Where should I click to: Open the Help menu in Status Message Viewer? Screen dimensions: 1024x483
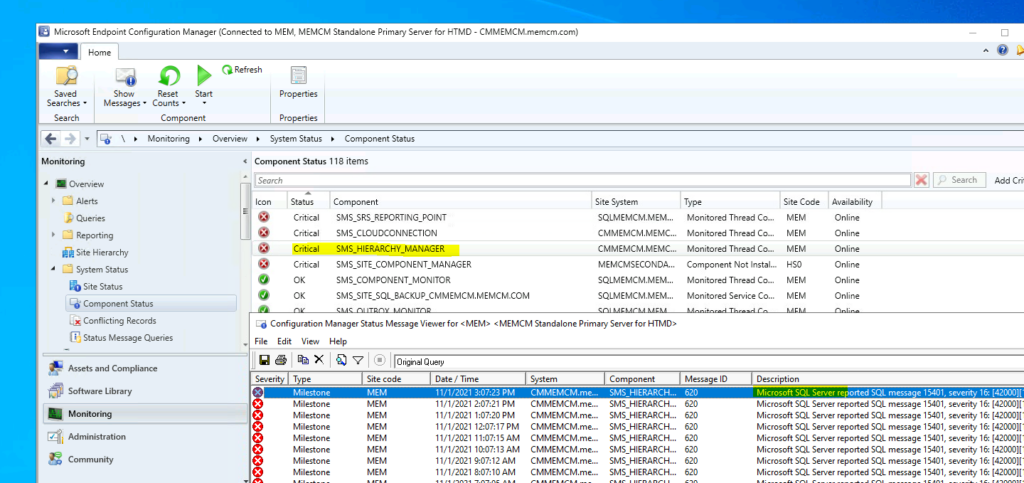point(338,341)
